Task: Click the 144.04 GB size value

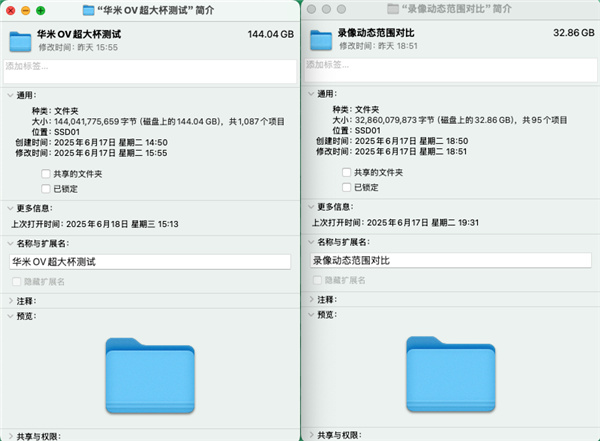Action: (x=271, y=34)
